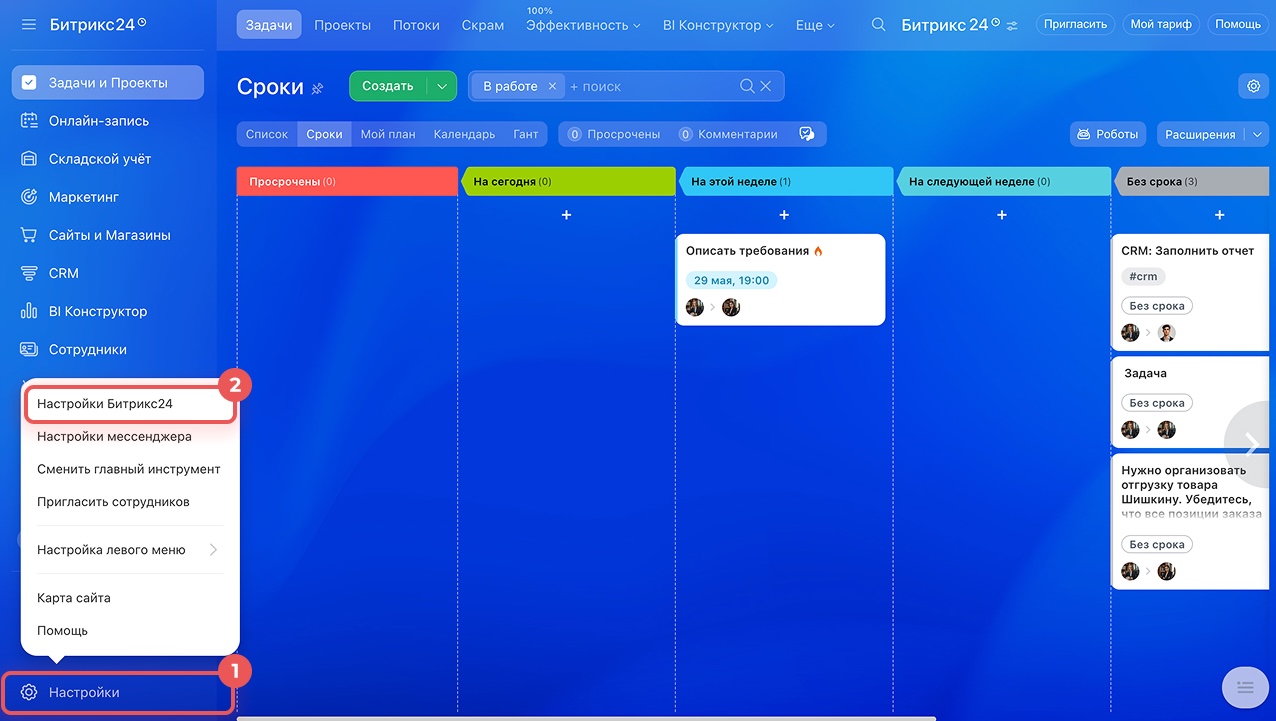This screenshot has width=1276, height=721.
Task: Switch to the Гант view
Action: click(x=526, y=134)
